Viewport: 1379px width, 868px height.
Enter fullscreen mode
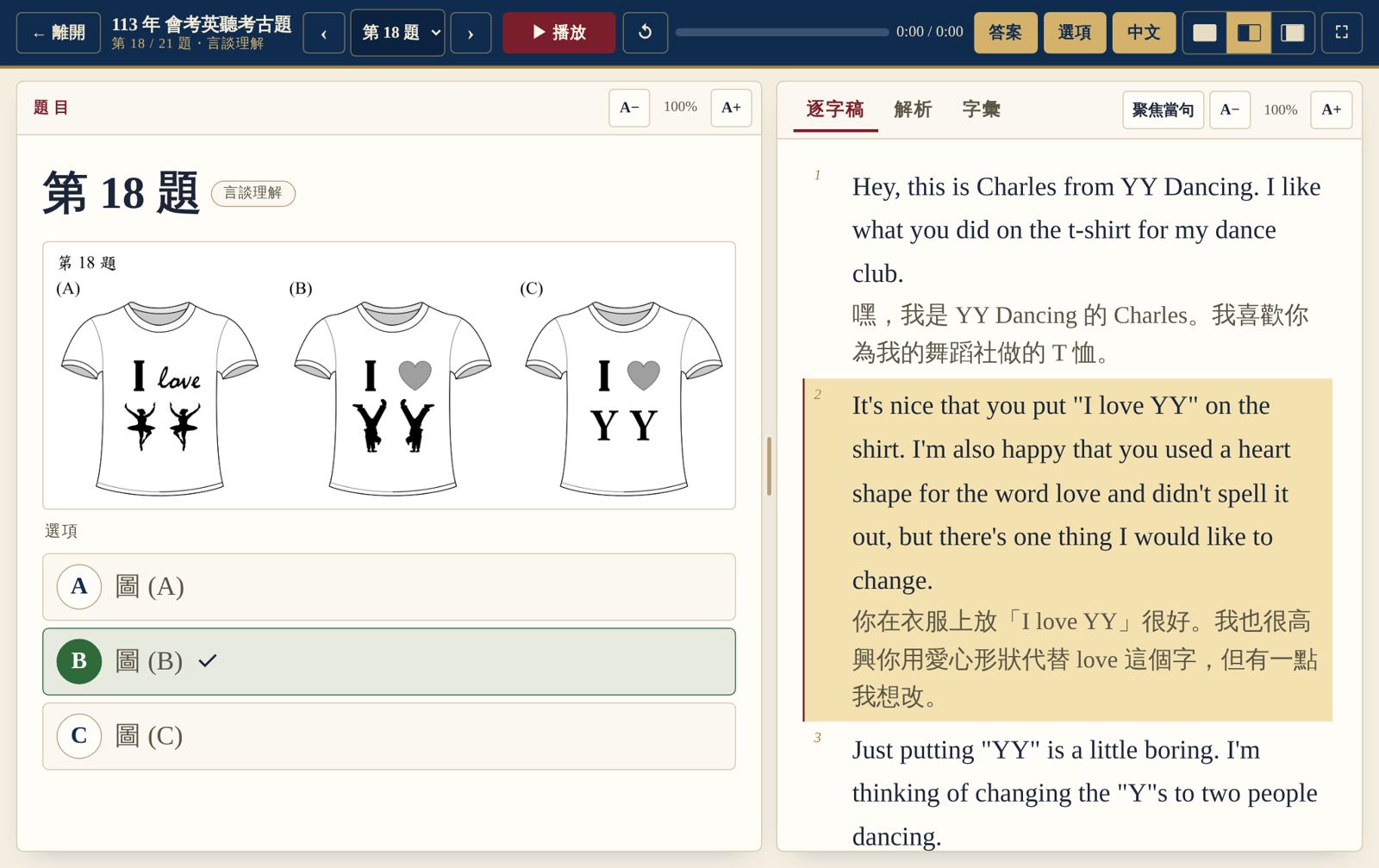[1342, 33]
